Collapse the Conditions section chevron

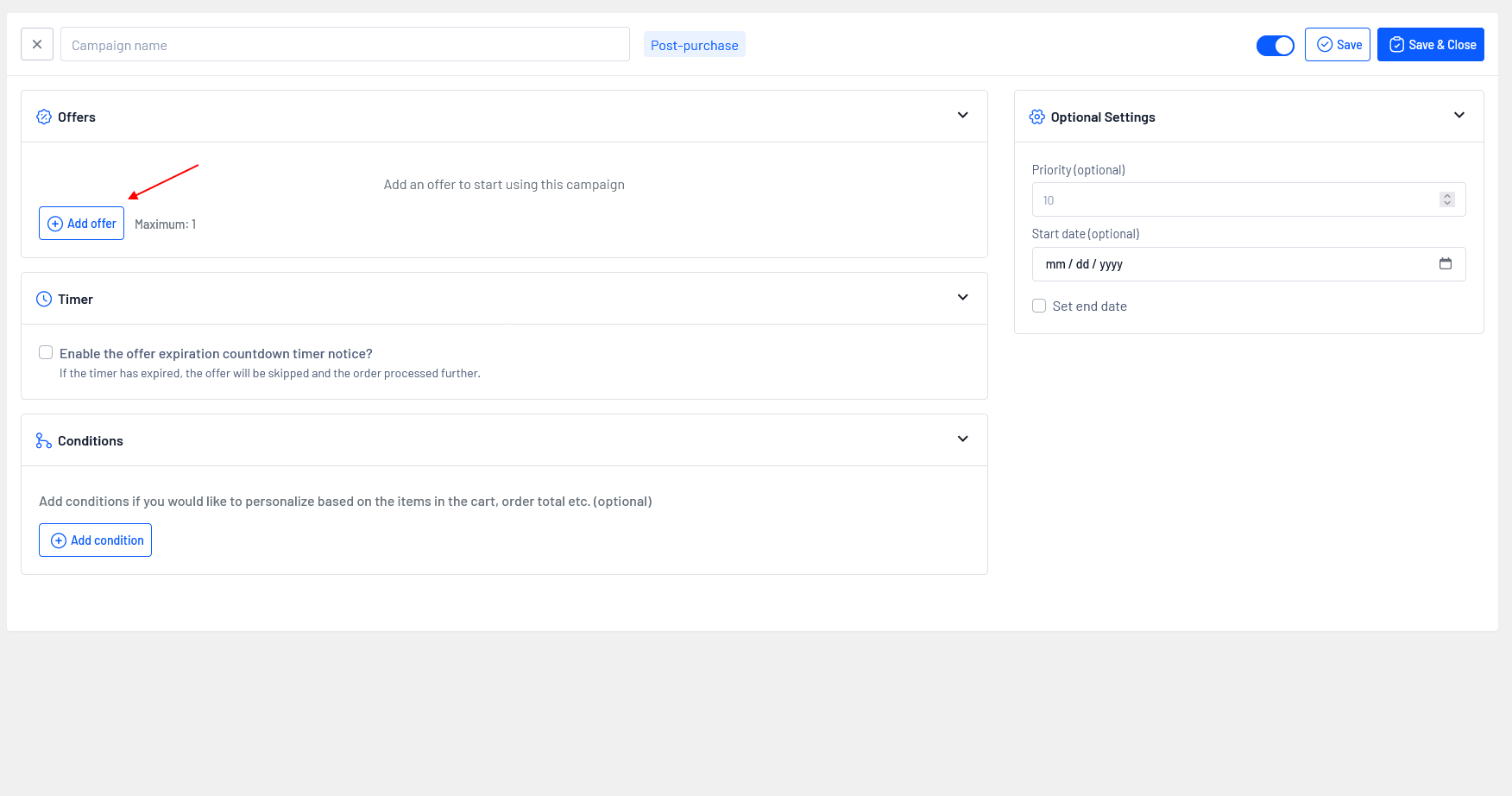pyautogui.click(x=962, y=439)
